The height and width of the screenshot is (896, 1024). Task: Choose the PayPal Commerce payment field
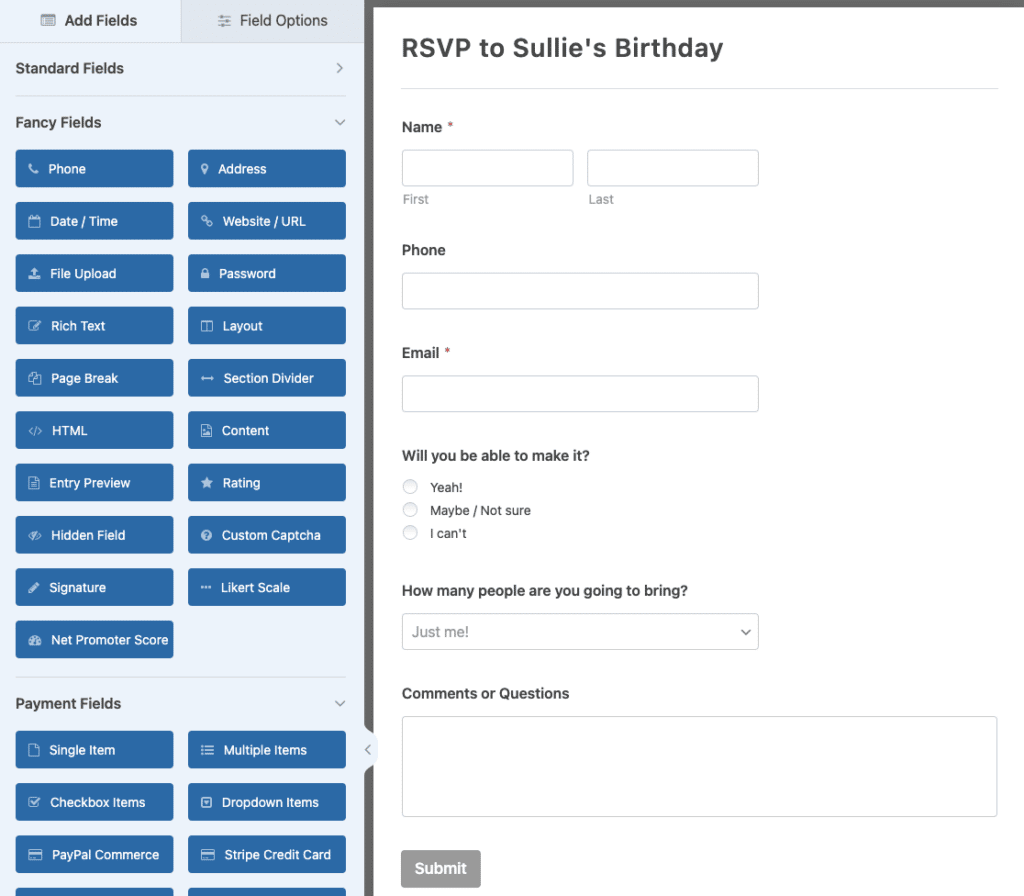click(93, 854)
